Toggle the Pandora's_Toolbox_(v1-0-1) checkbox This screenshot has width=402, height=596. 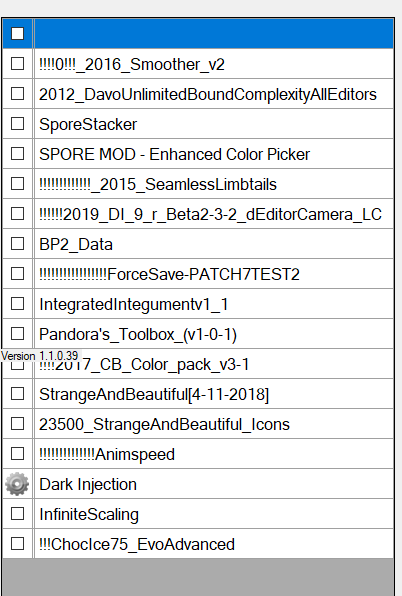[17, 334]
